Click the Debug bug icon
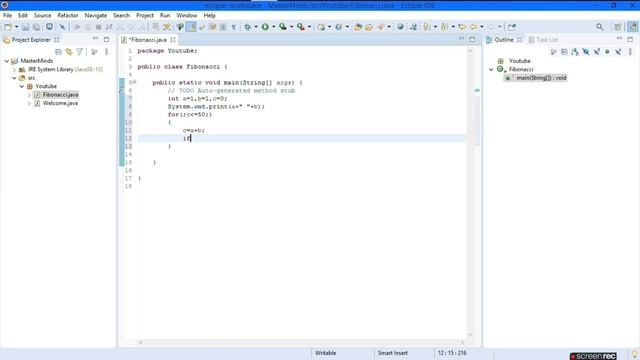The width and height of the screenshot is (640, 360). pyautogui.click(x=248, y=27)
